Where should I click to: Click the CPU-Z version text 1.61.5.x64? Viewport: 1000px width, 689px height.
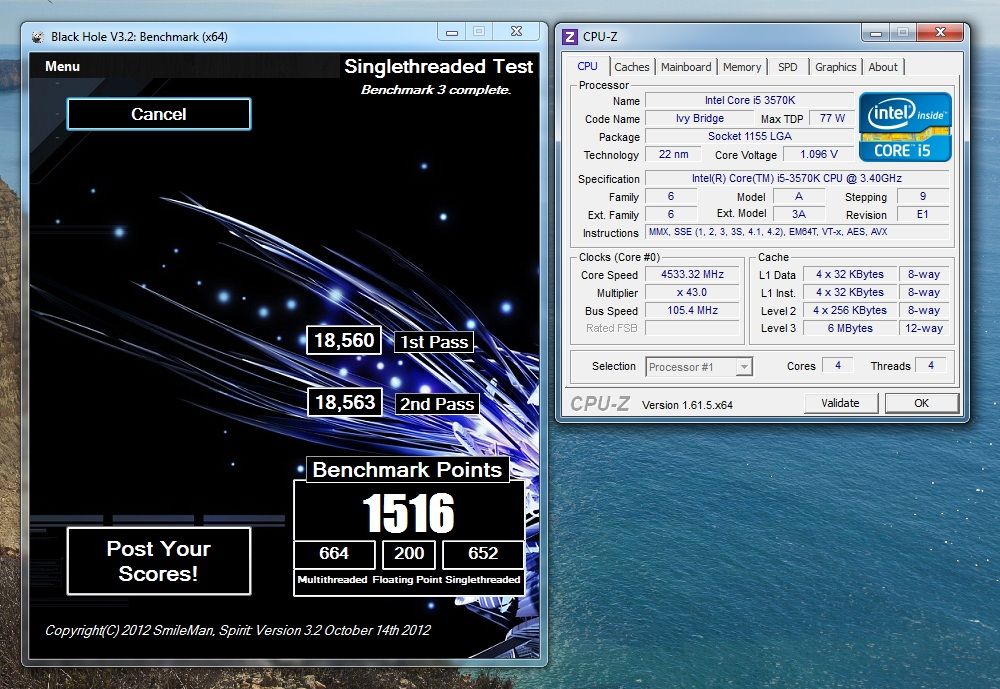point(688,405)
